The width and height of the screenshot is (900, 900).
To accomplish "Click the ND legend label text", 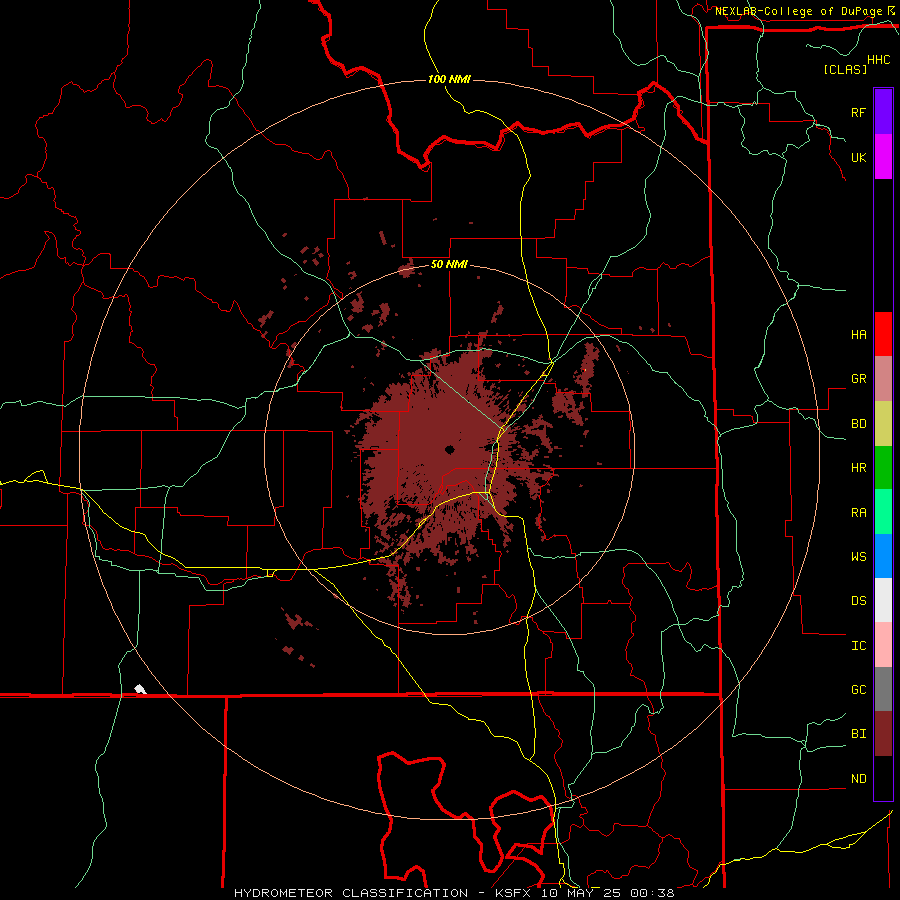I will [858, 779].
